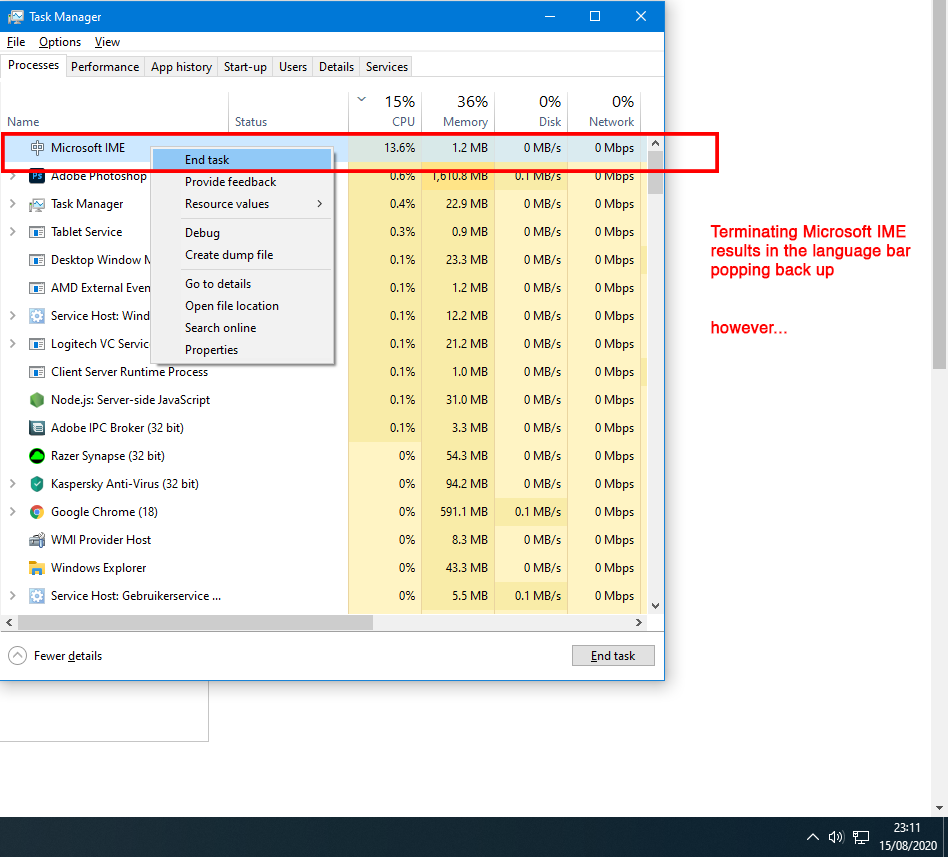Expand Service Host: Gebruikerservice group

(12, 596)
